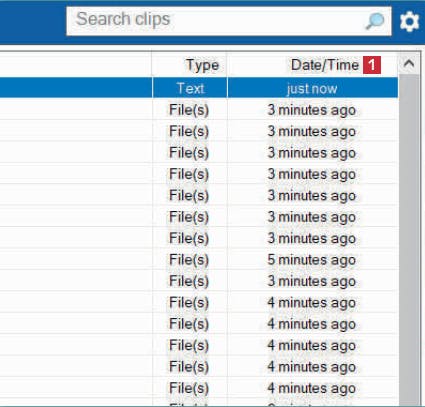This screenshot has height=407, width=425.
Task: Open settings via the gear icon
Action: point(409,21)
